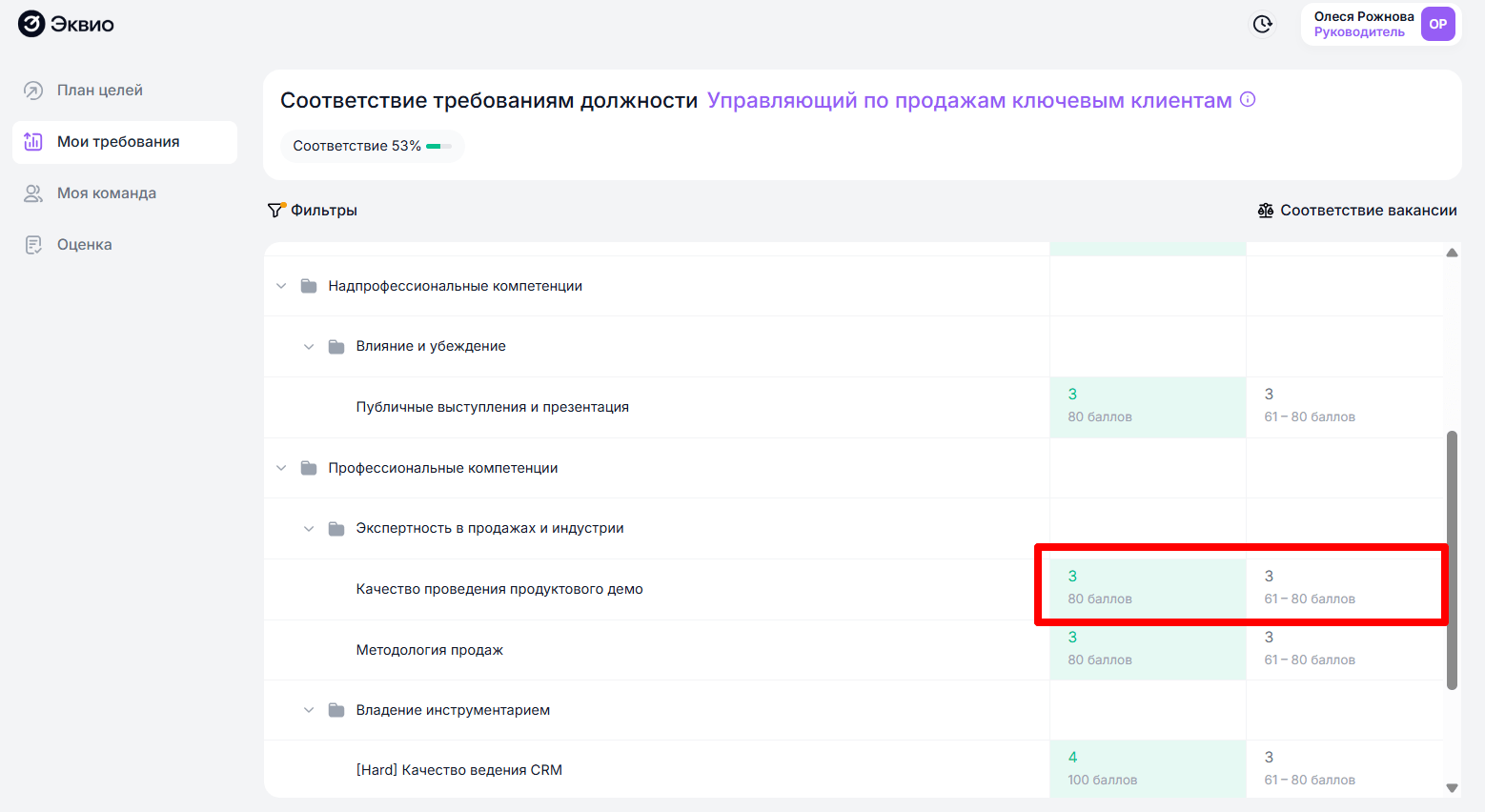Click the Профессиональные компетенции folder icon
This screenshot has height=812, width=1485.
309,468
